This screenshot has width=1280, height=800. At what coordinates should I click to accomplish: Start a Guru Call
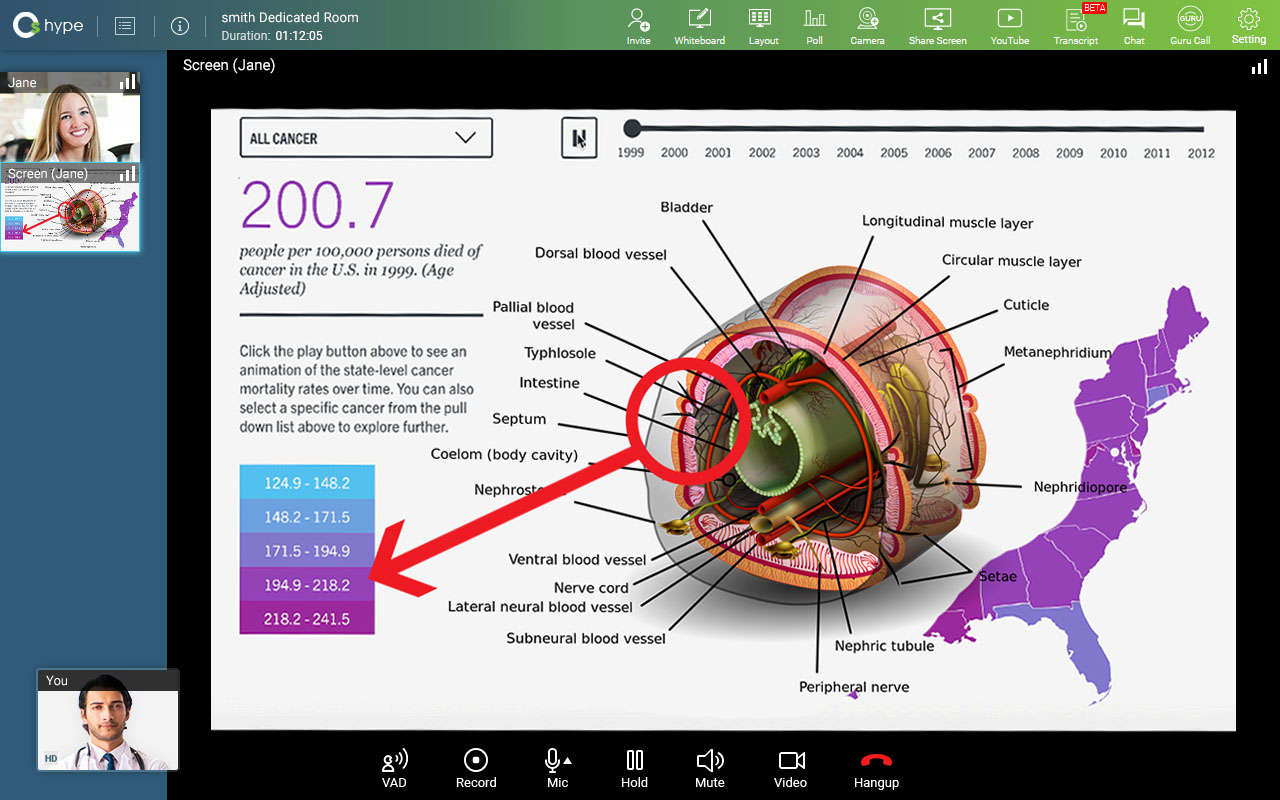[x=1190, y=26]
